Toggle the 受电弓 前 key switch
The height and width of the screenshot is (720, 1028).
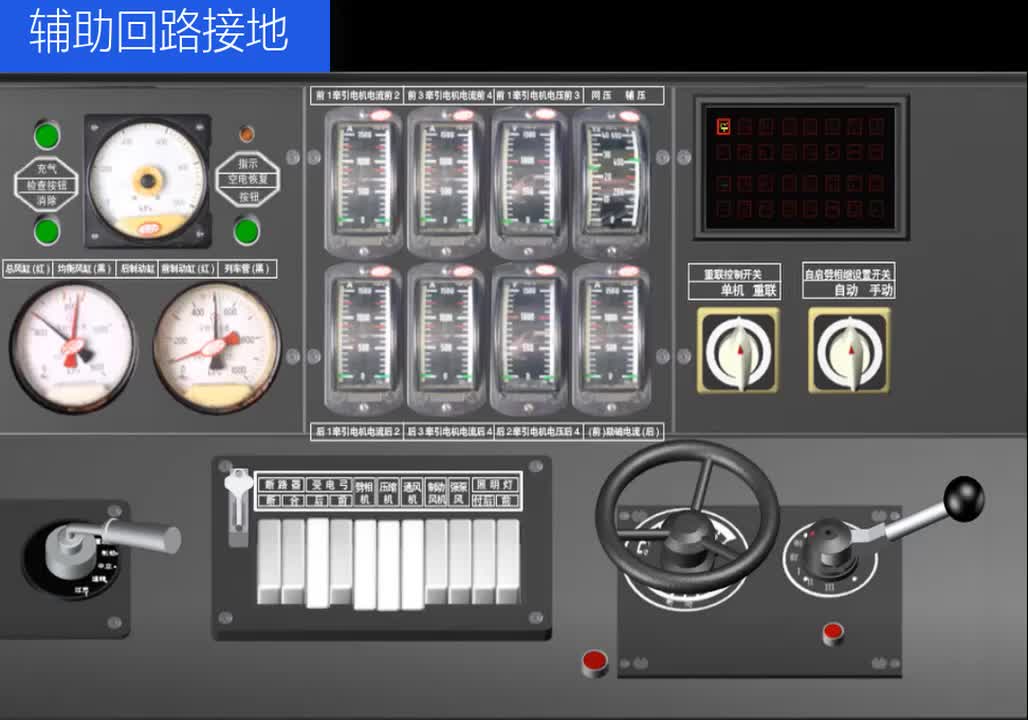pos(341,561)
